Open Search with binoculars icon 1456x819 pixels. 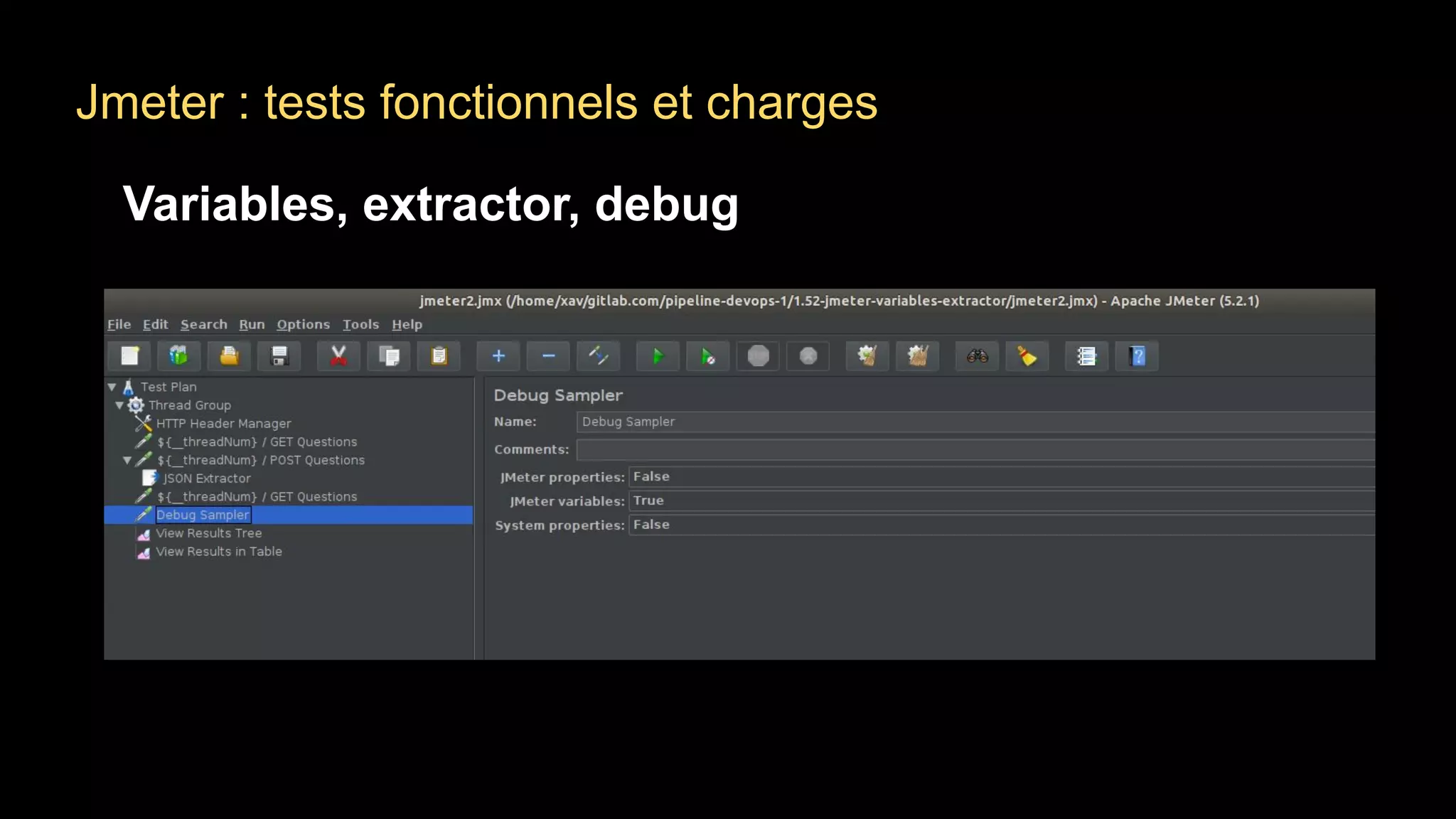click(978, 356)
